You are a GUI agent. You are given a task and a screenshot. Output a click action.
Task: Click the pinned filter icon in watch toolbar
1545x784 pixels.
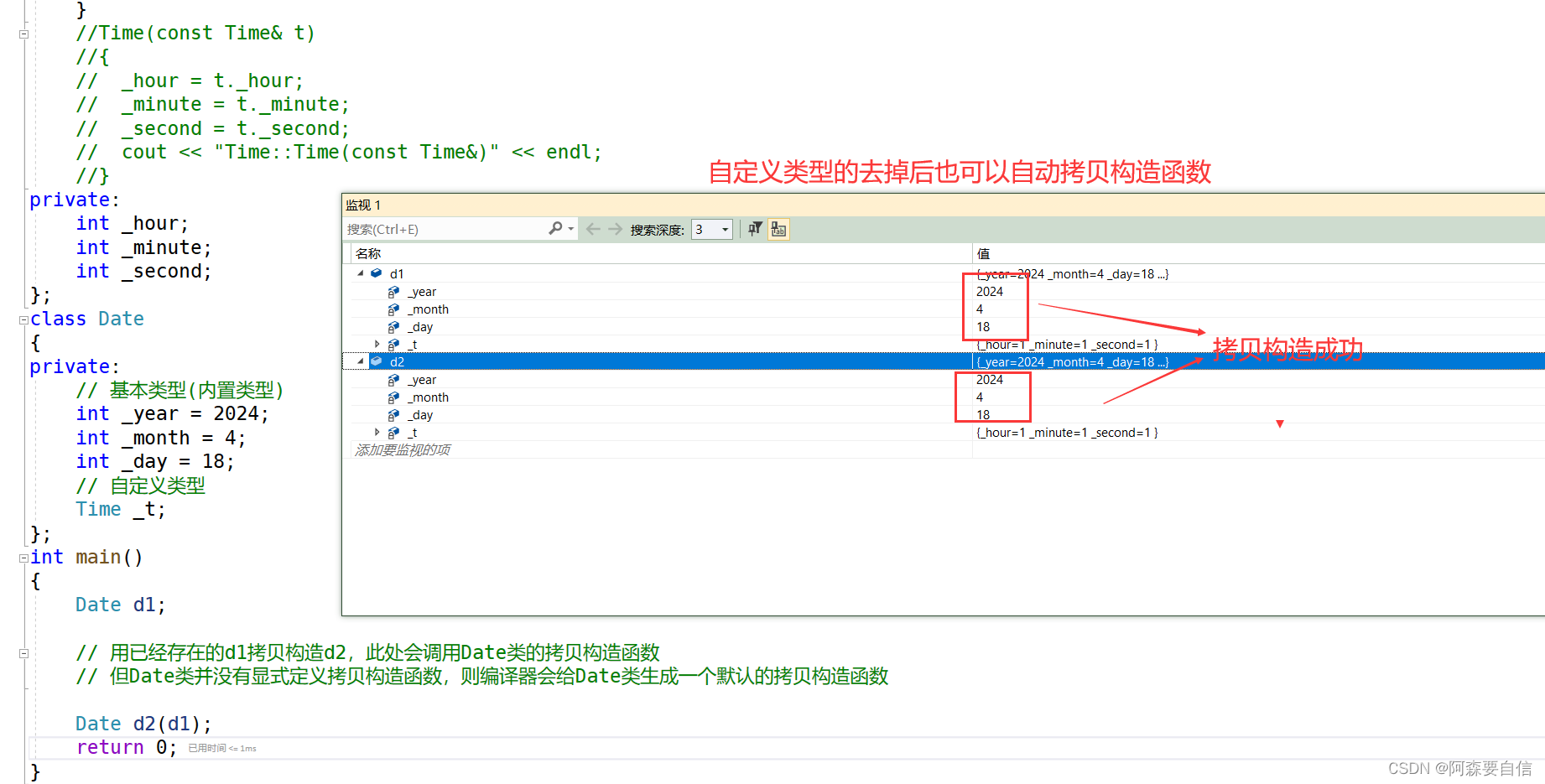[755, 229]
